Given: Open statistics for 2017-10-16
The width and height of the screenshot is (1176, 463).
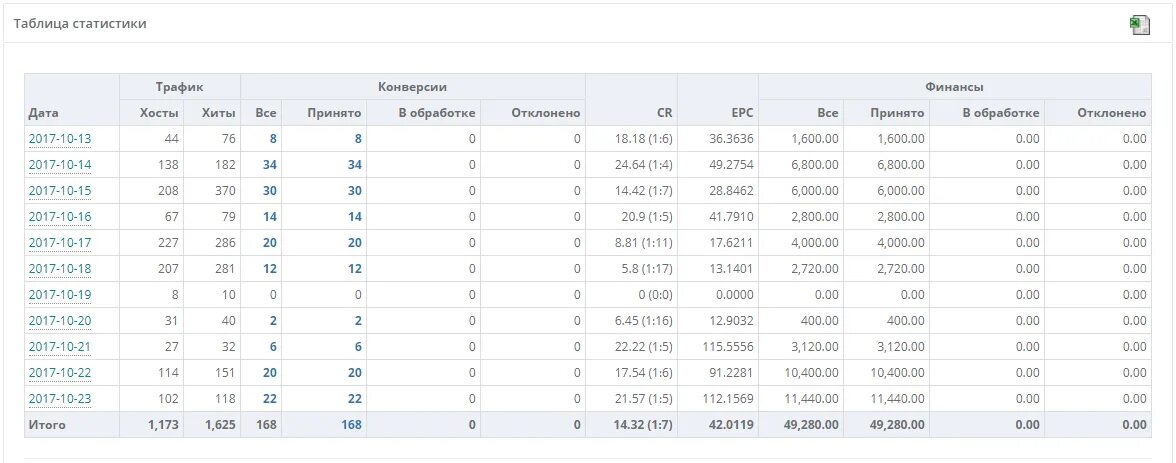Looking at the screenshot, I should [60, 217].
